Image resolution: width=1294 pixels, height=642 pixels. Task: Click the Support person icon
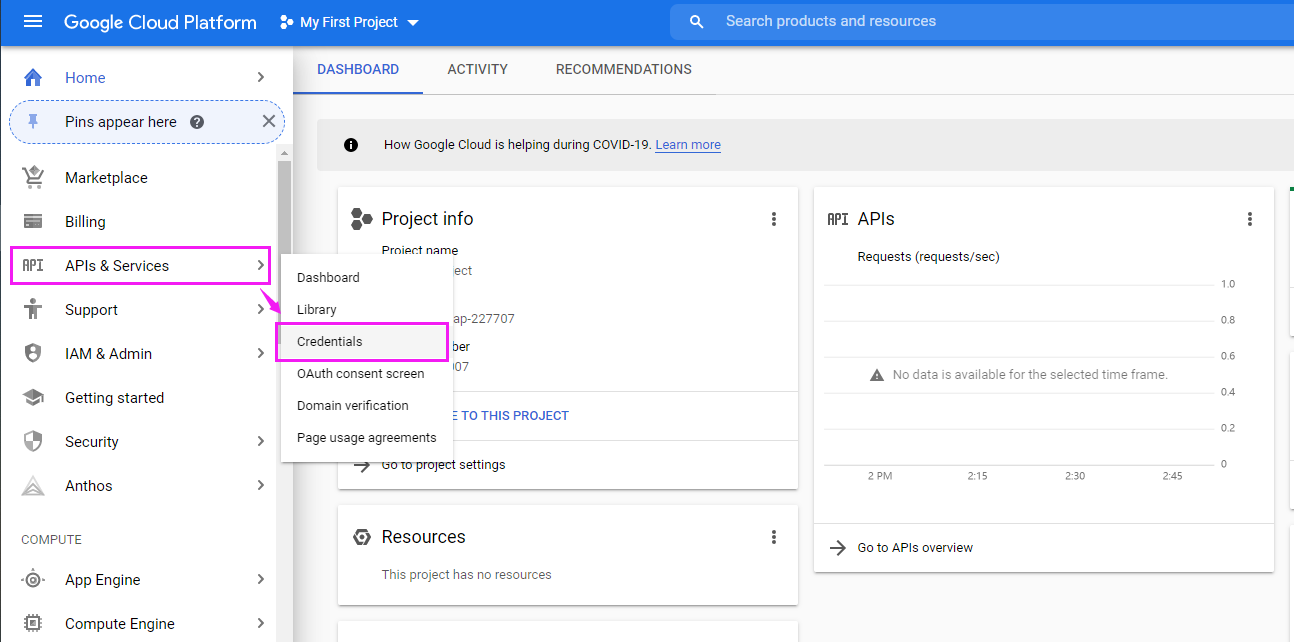(33, 310)
